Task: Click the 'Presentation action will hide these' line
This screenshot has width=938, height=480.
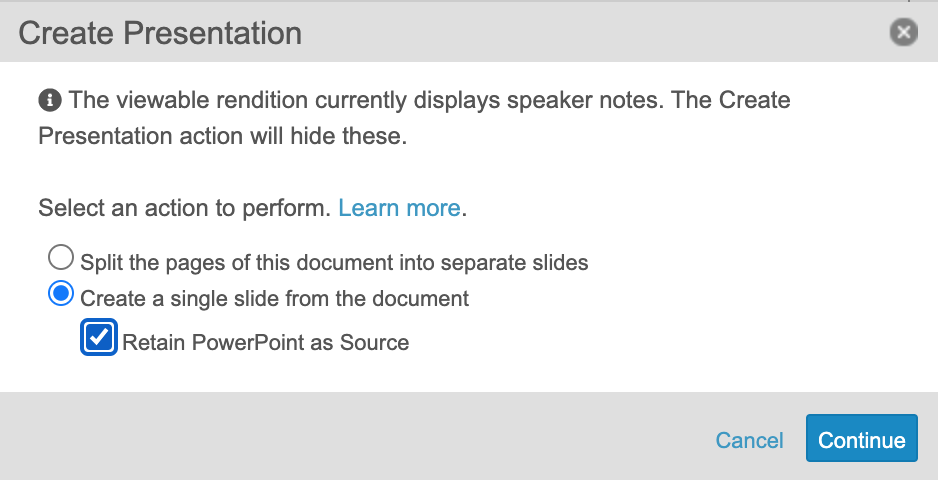Action: (x=222, y=137)
